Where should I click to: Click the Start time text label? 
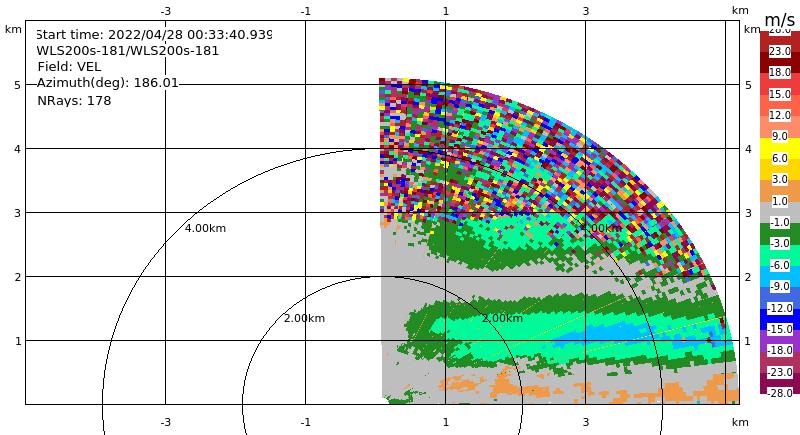[154, 35]
